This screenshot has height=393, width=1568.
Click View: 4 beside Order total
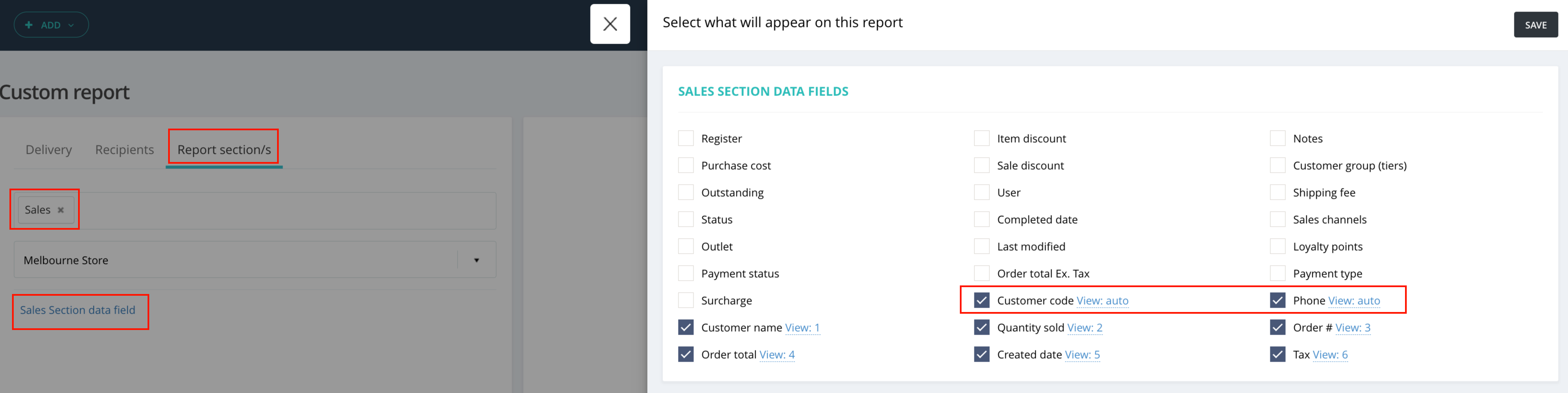pyautogui.click(x=777, y=355)
